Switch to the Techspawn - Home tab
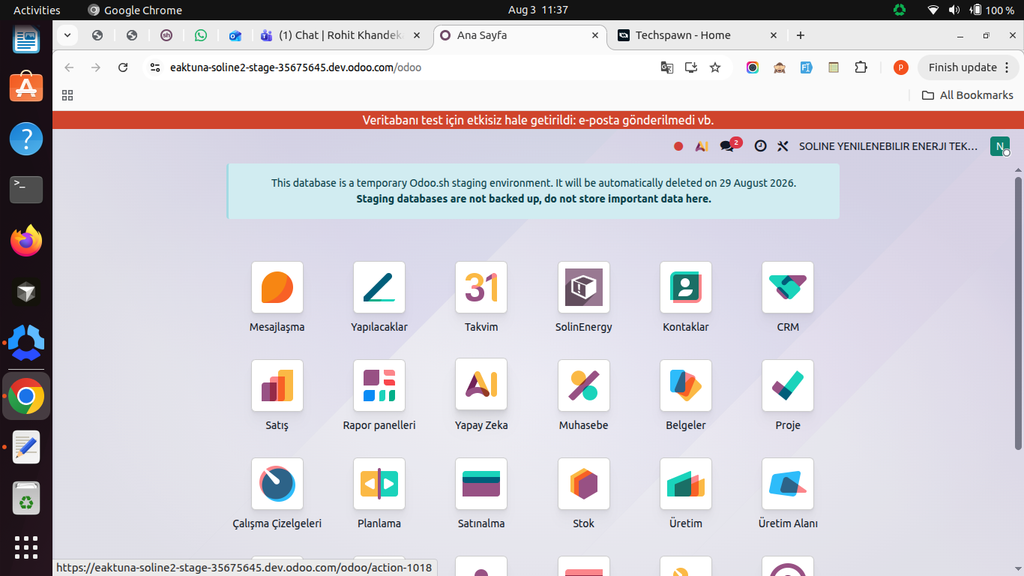 [x=695, y=35]
